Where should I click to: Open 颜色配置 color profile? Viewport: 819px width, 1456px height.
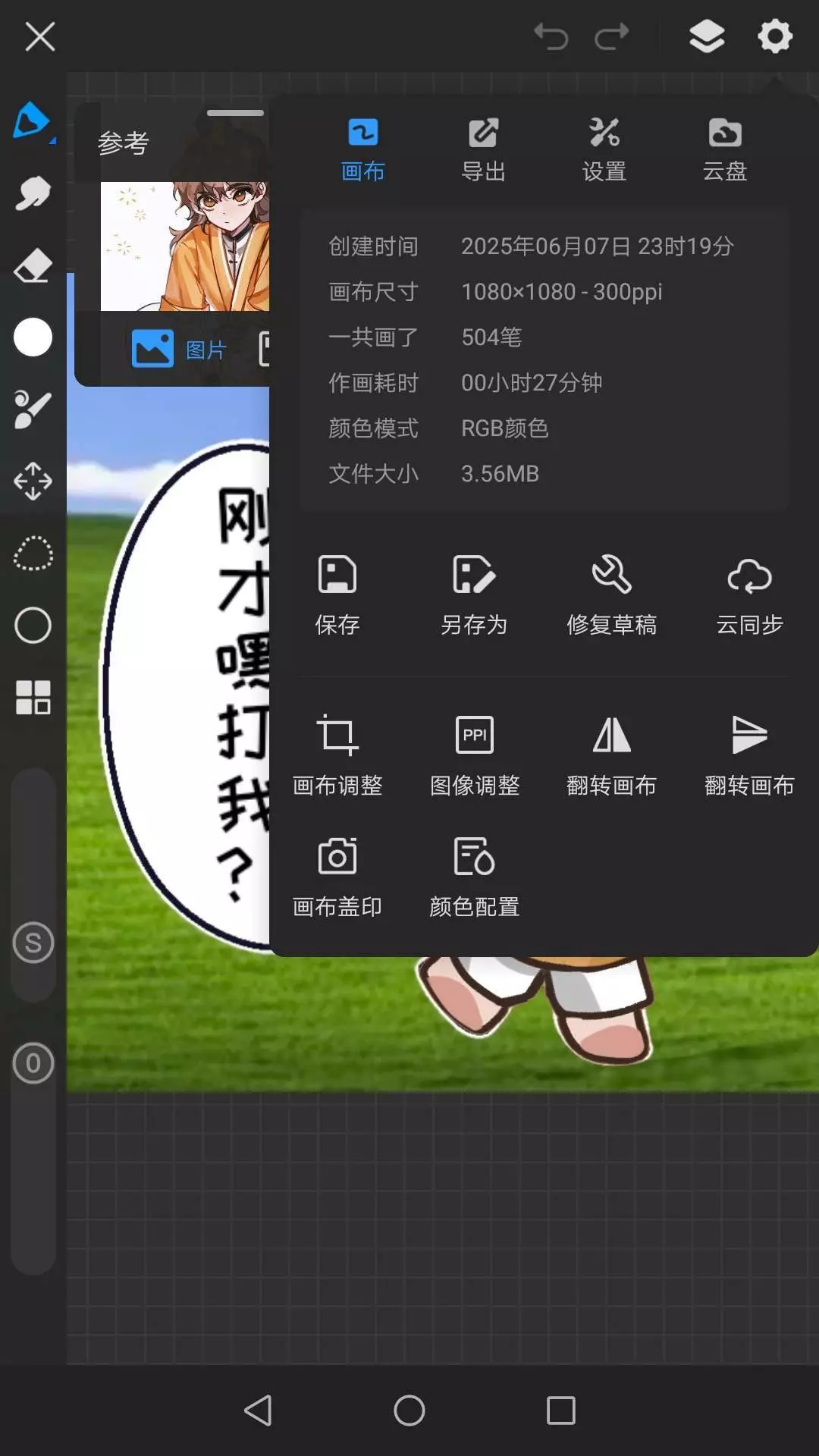point(474,876)
